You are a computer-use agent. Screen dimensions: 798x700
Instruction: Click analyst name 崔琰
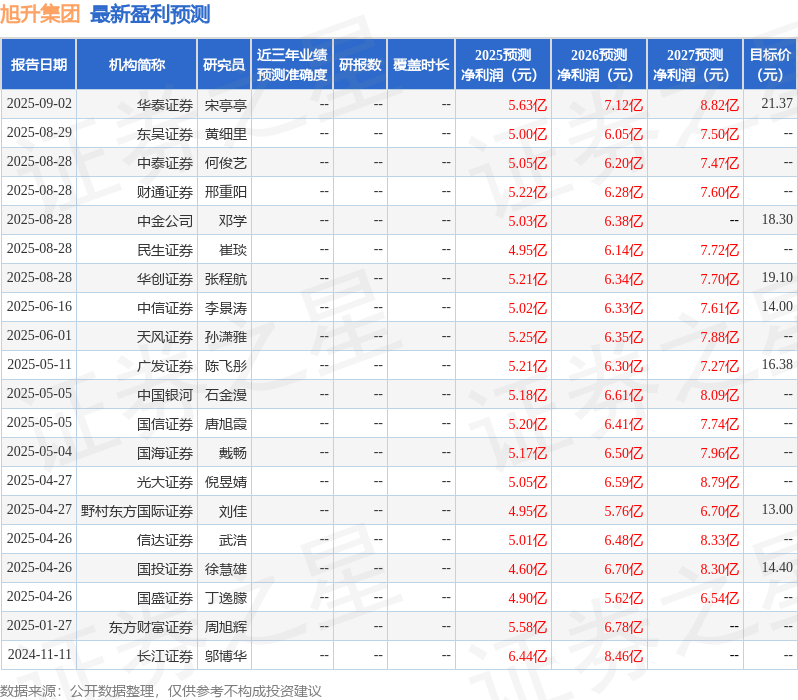233,250
